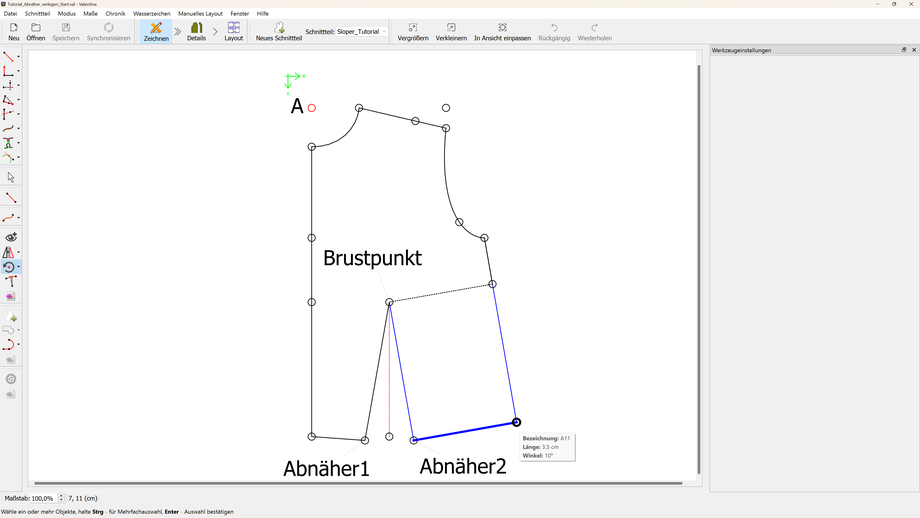Image resolution: width=920 pixels, height=518 pixels.
Task: Select the triangle point tool
Action: click(x=8, y=100)
